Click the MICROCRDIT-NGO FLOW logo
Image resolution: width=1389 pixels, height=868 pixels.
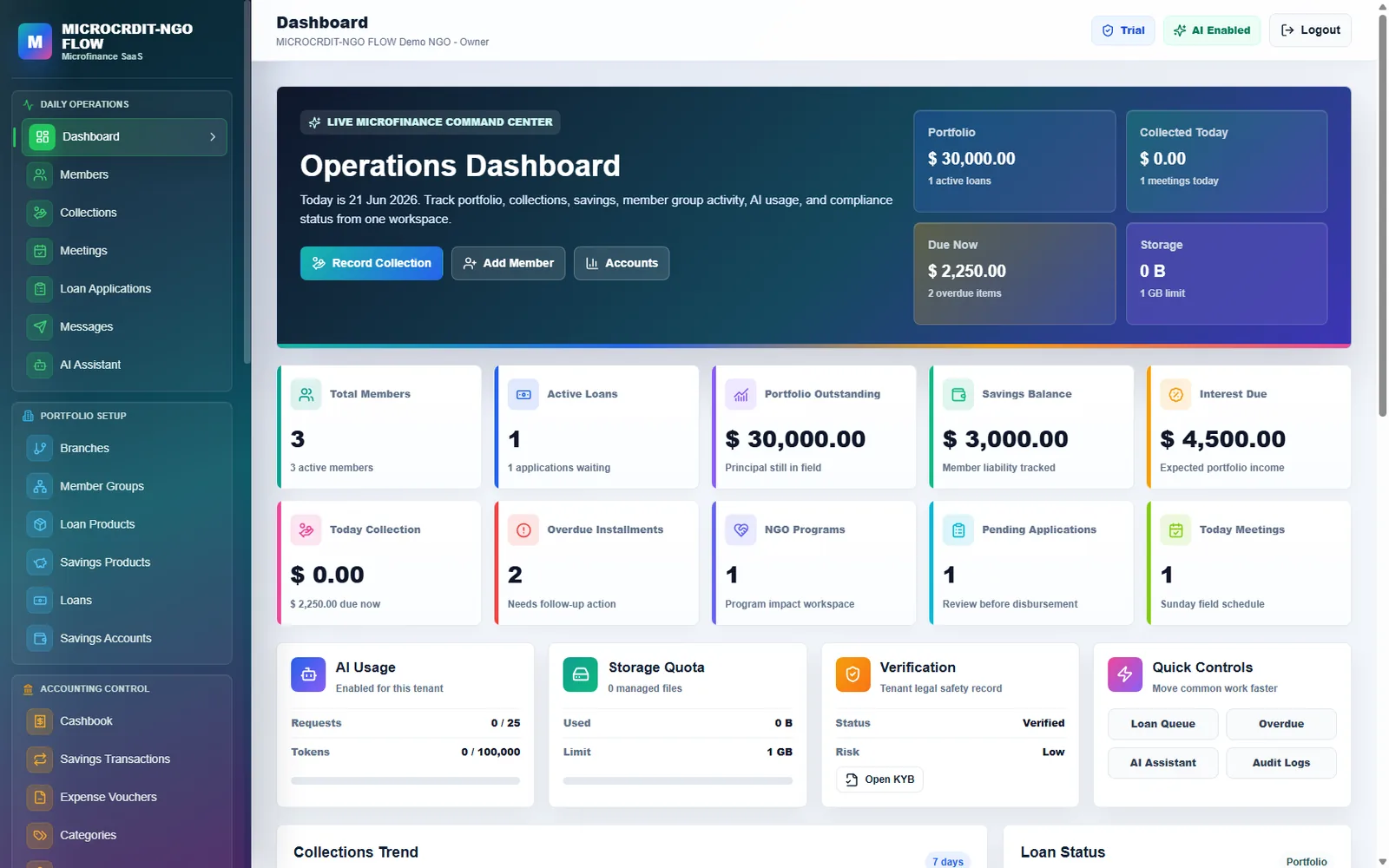[x=35, y=42]
